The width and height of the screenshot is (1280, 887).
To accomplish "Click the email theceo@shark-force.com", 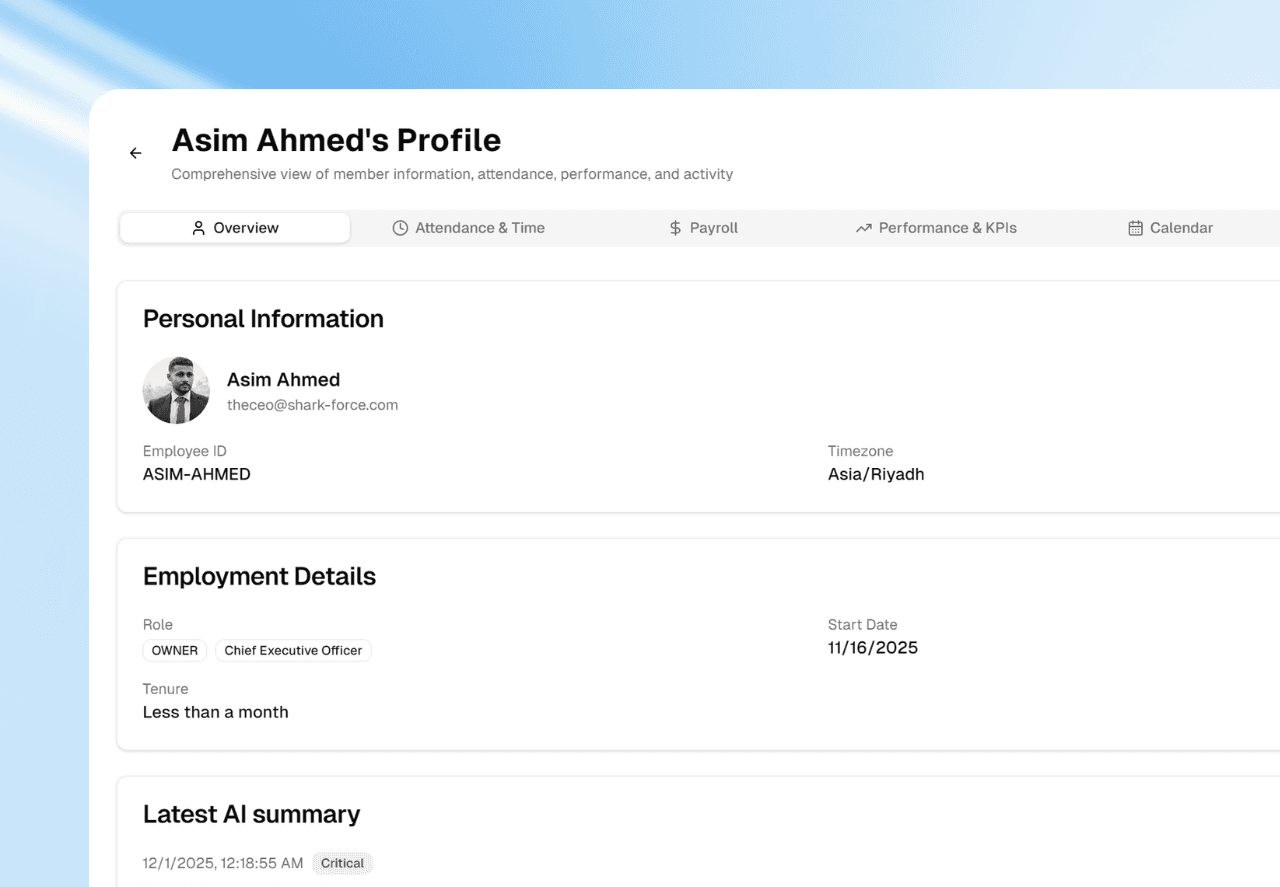I will coord(312,405).
